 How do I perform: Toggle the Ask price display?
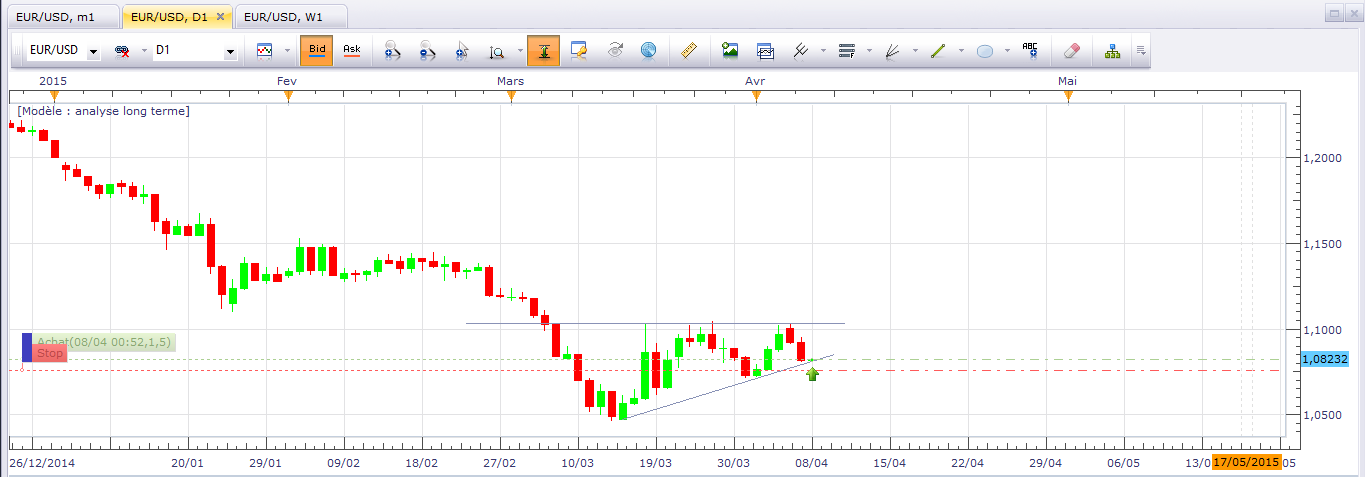point(351,50)
